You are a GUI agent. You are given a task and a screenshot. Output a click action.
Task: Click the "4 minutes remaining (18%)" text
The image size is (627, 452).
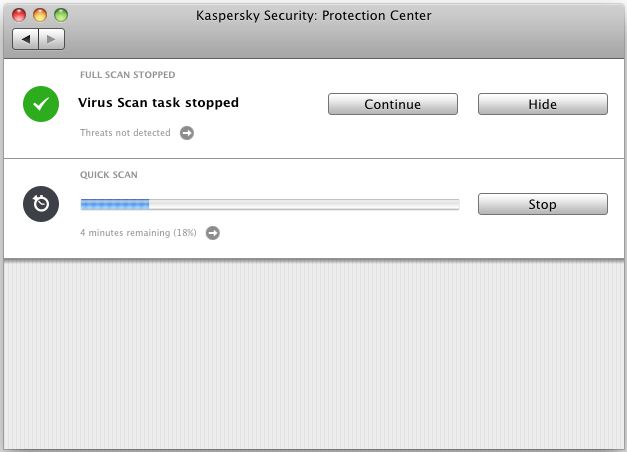pos(140,233)
